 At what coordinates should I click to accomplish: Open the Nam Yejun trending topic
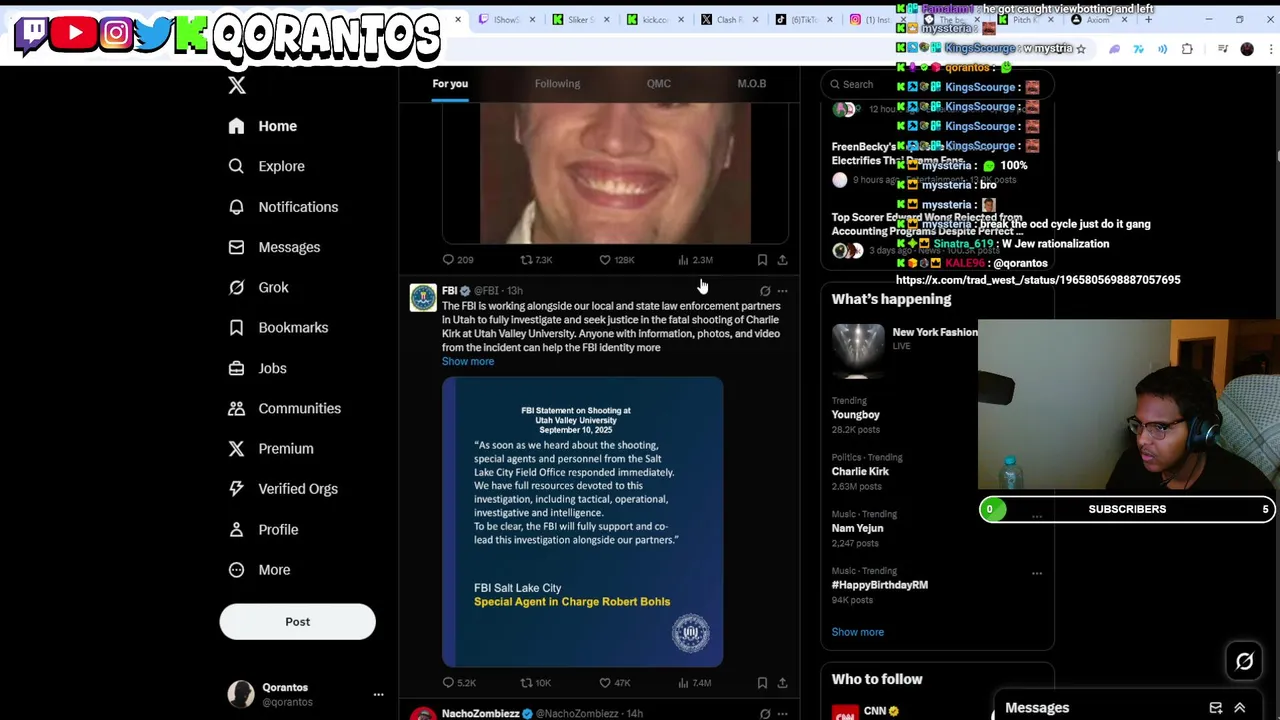pyautogui.click(x=858, y=528)
